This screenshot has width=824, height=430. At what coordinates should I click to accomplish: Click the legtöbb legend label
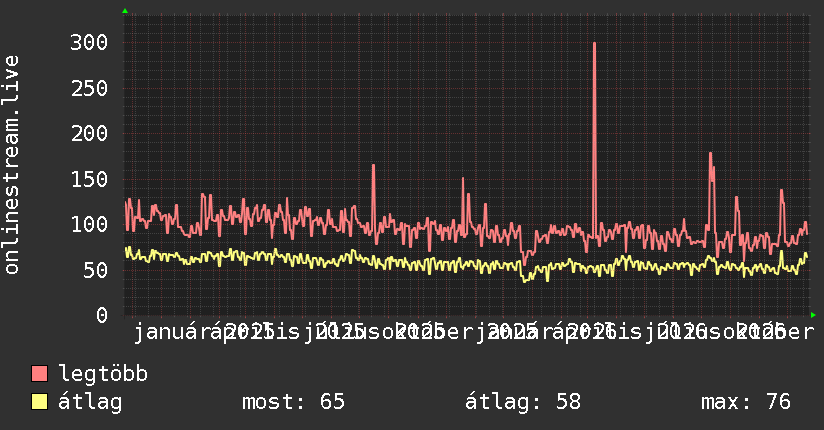[103, 374]
